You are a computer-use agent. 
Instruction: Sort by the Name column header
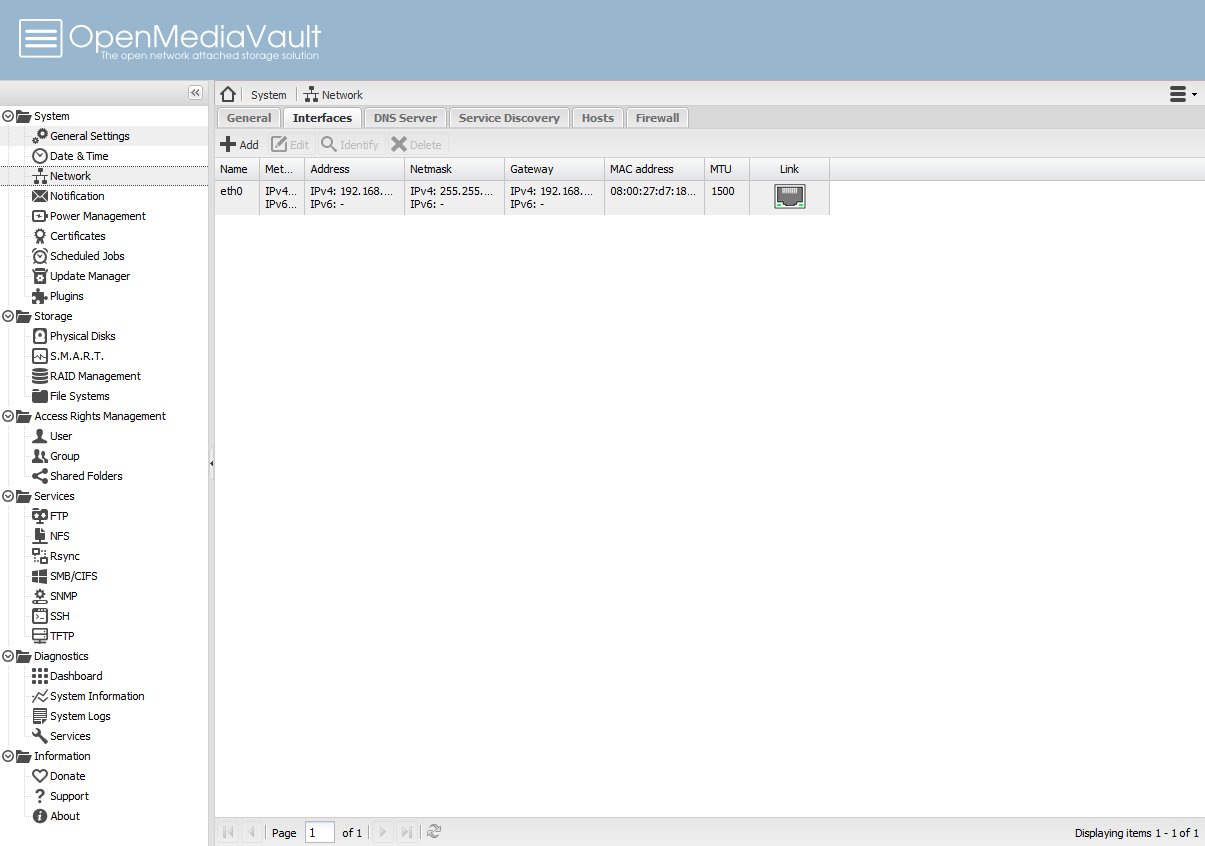(x=237, y=169)
